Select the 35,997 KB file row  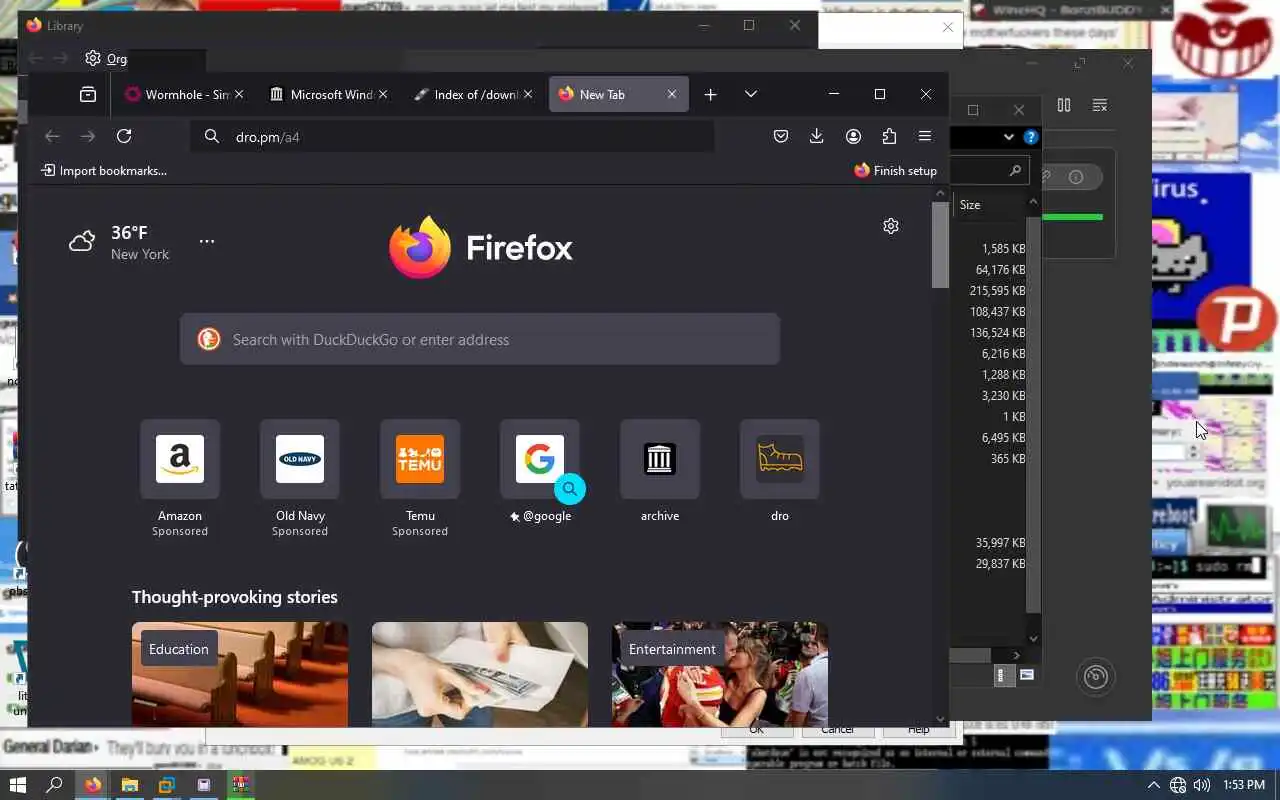[x=1000, y=543]
